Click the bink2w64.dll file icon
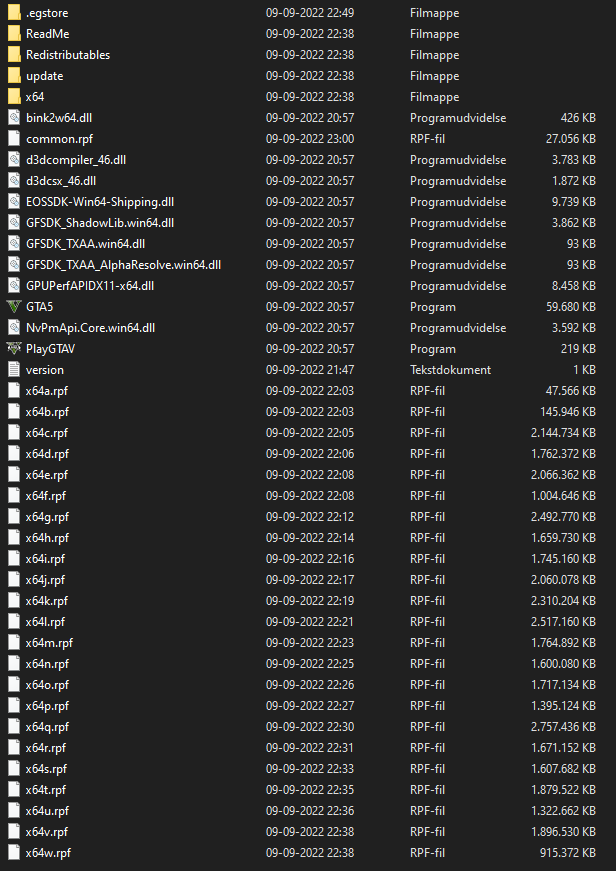Viewport: 616px width, 871px height. coord(14,118)
